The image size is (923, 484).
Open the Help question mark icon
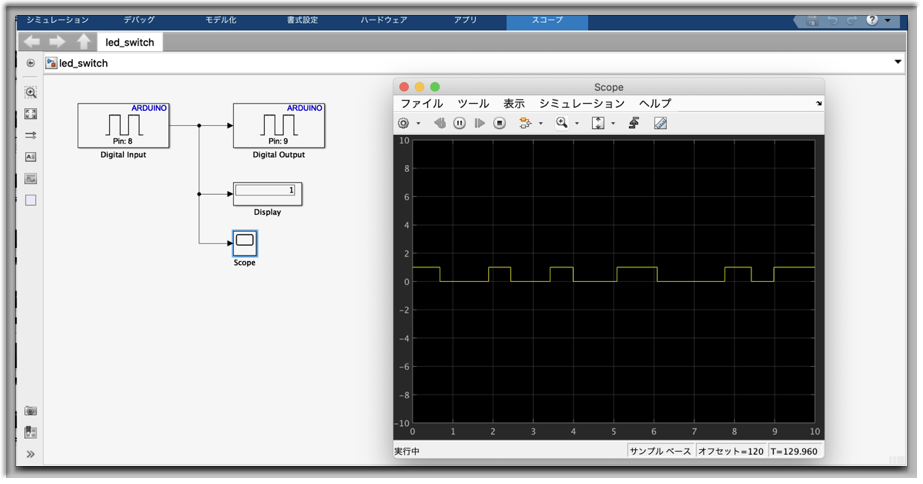872,20
